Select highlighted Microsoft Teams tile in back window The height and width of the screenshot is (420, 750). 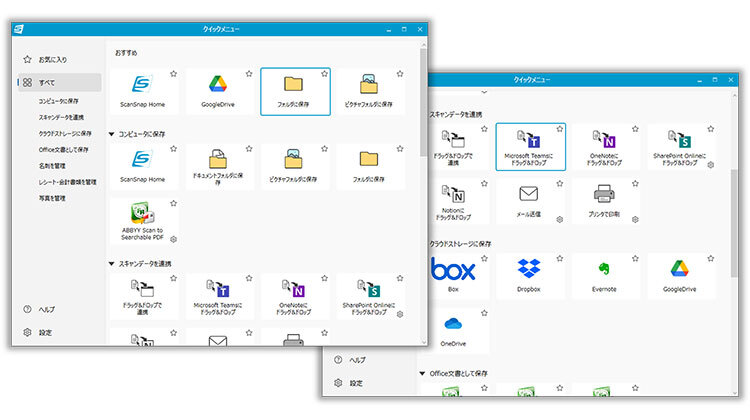pyautogui.click(x=530, y=146)
